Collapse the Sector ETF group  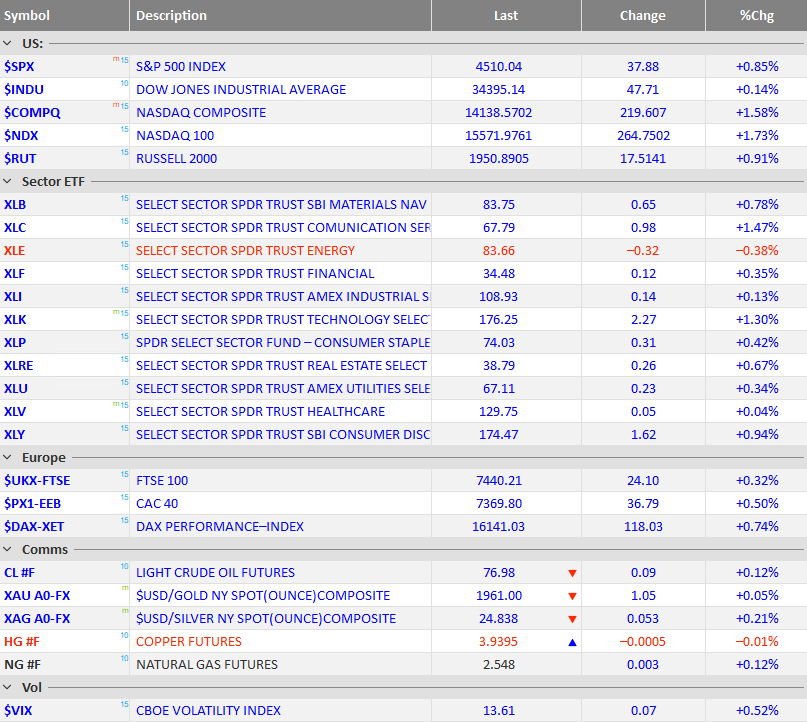pos(7,182)
